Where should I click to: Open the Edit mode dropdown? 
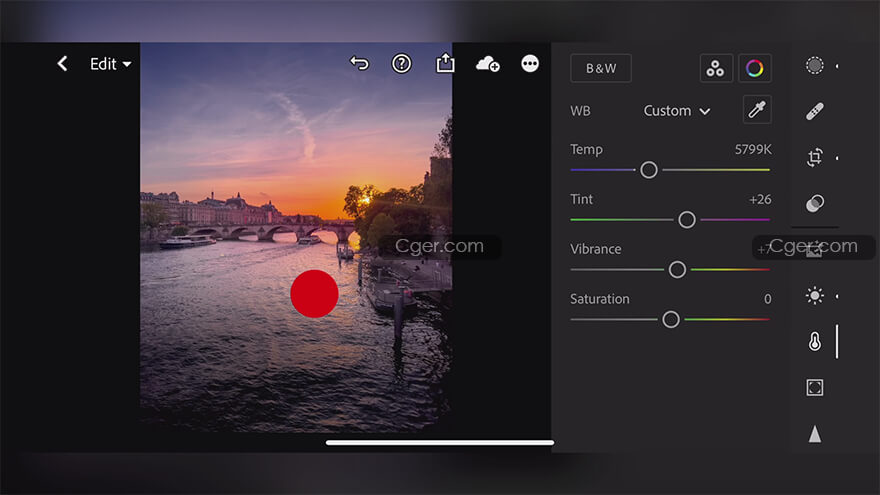[x=110, y=64]
